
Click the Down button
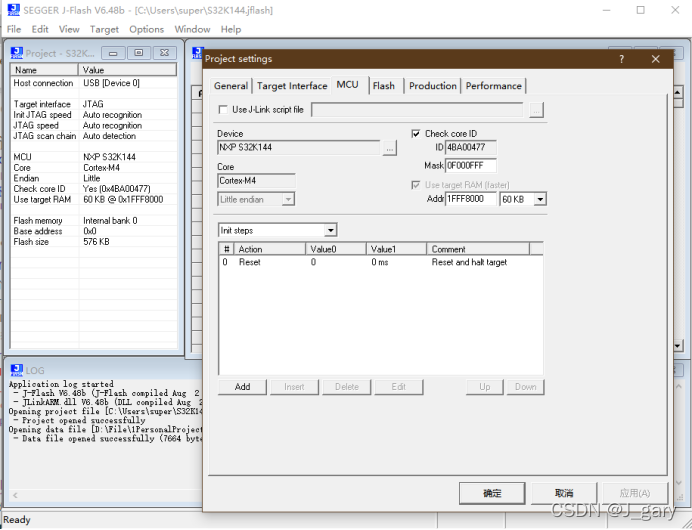[526, 387]
